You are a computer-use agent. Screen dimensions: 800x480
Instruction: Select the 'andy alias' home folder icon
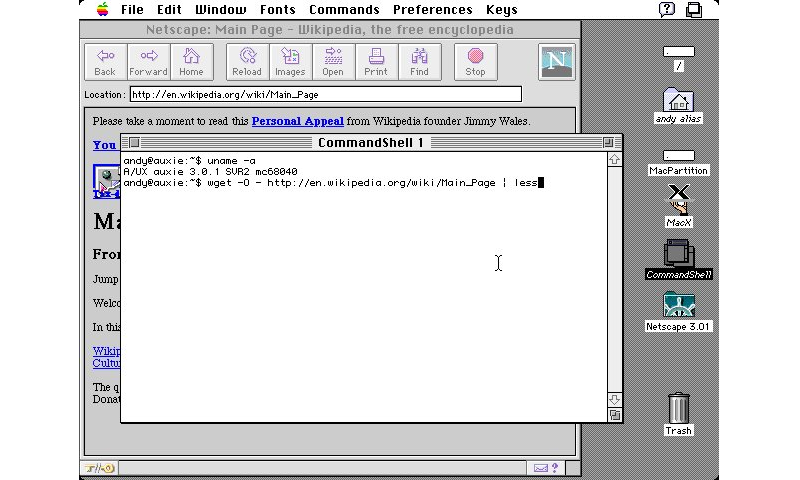[x=678, y=106]
